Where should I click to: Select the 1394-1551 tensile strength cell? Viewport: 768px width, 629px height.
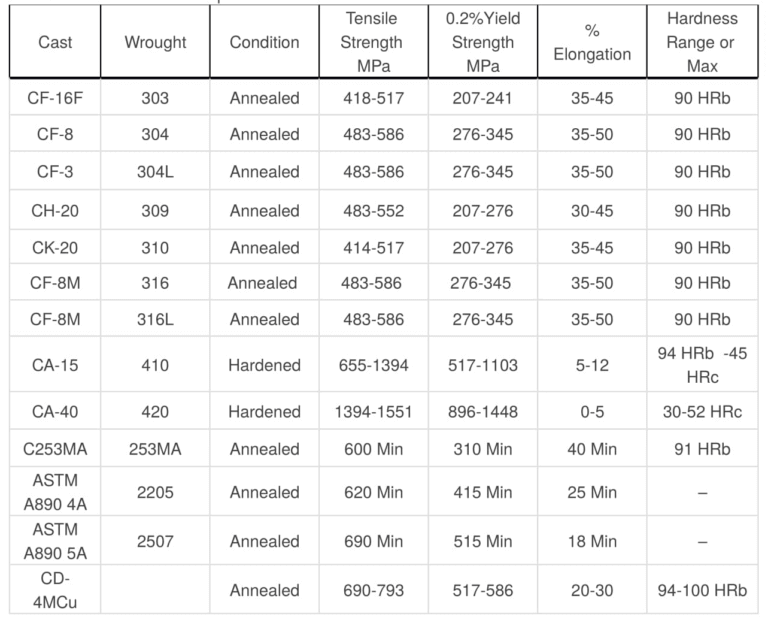click(373, 411)
